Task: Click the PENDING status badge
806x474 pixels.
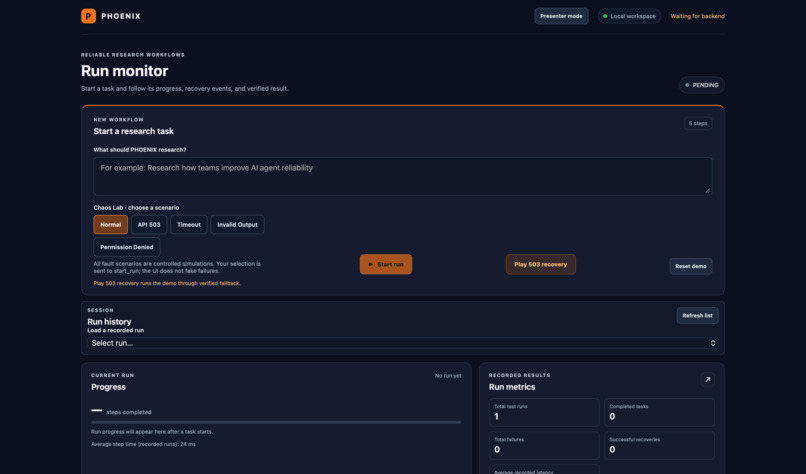Action: click(x=702, y=85)
